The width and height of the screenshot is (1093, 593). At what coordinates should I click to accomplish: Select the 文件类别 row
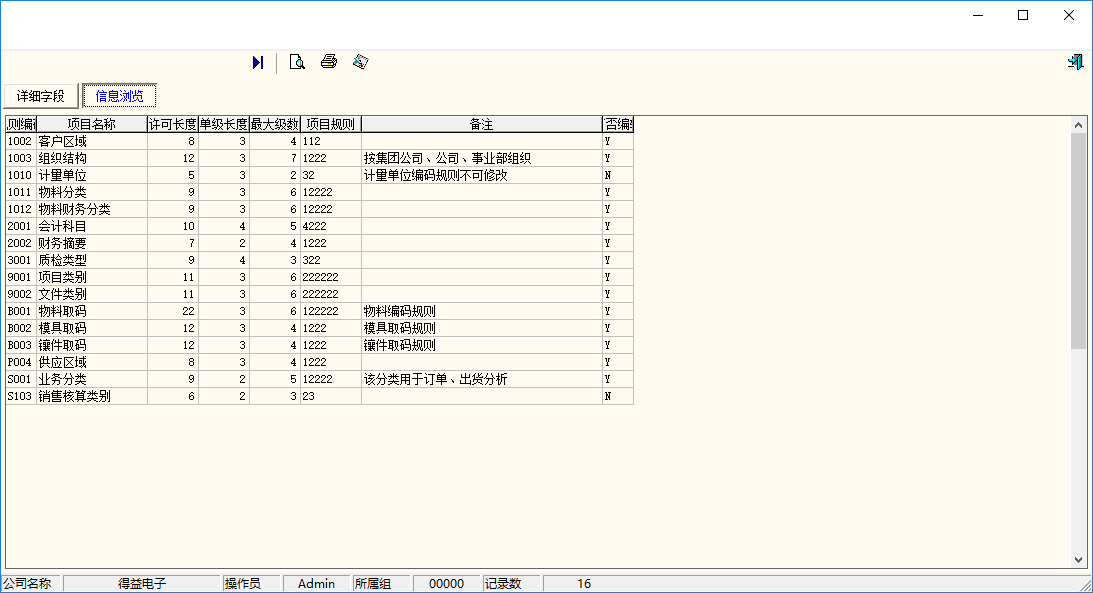click(319, 294)
